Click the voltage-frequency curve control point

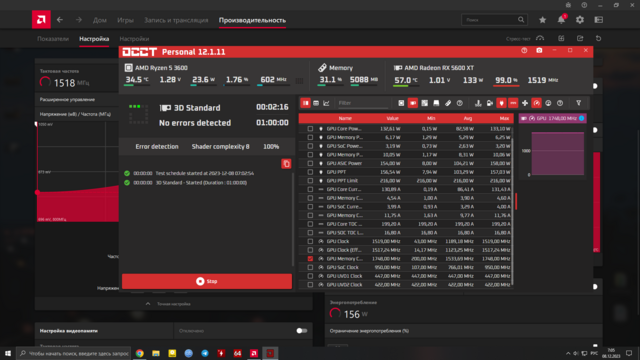click(x=37, y=192)
